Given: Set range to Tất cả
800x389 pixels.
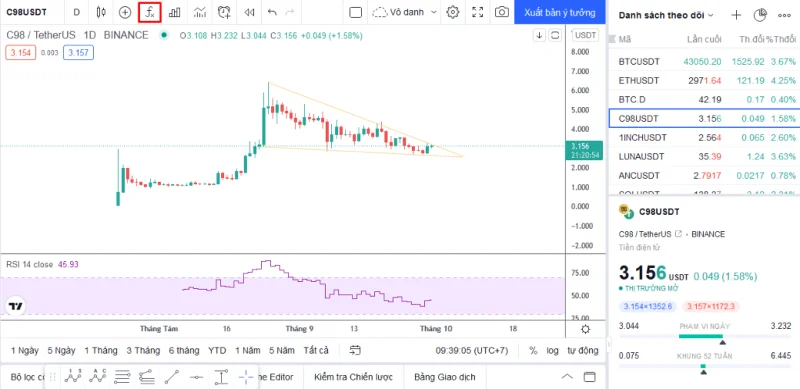Looking at the screenshot, I should pyautogui.click(x=316, y=351).
